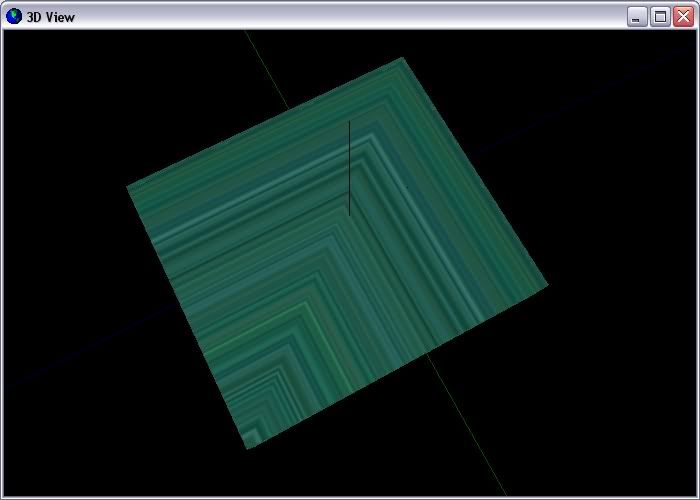
Task: Minimize the 3D View window
Action: tap(637, 17)
